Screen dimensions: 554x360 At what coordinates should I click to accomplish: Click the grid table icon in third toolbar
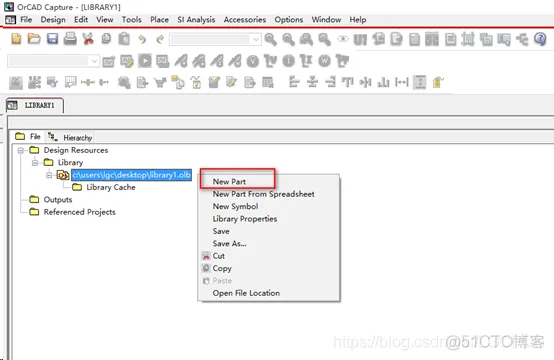tap(268, 83)
